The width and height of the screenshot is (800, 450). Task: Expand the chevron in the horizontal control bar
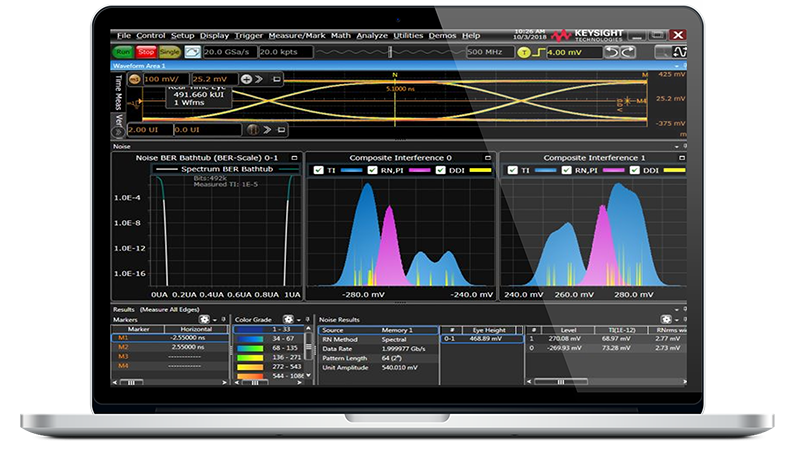267,130
